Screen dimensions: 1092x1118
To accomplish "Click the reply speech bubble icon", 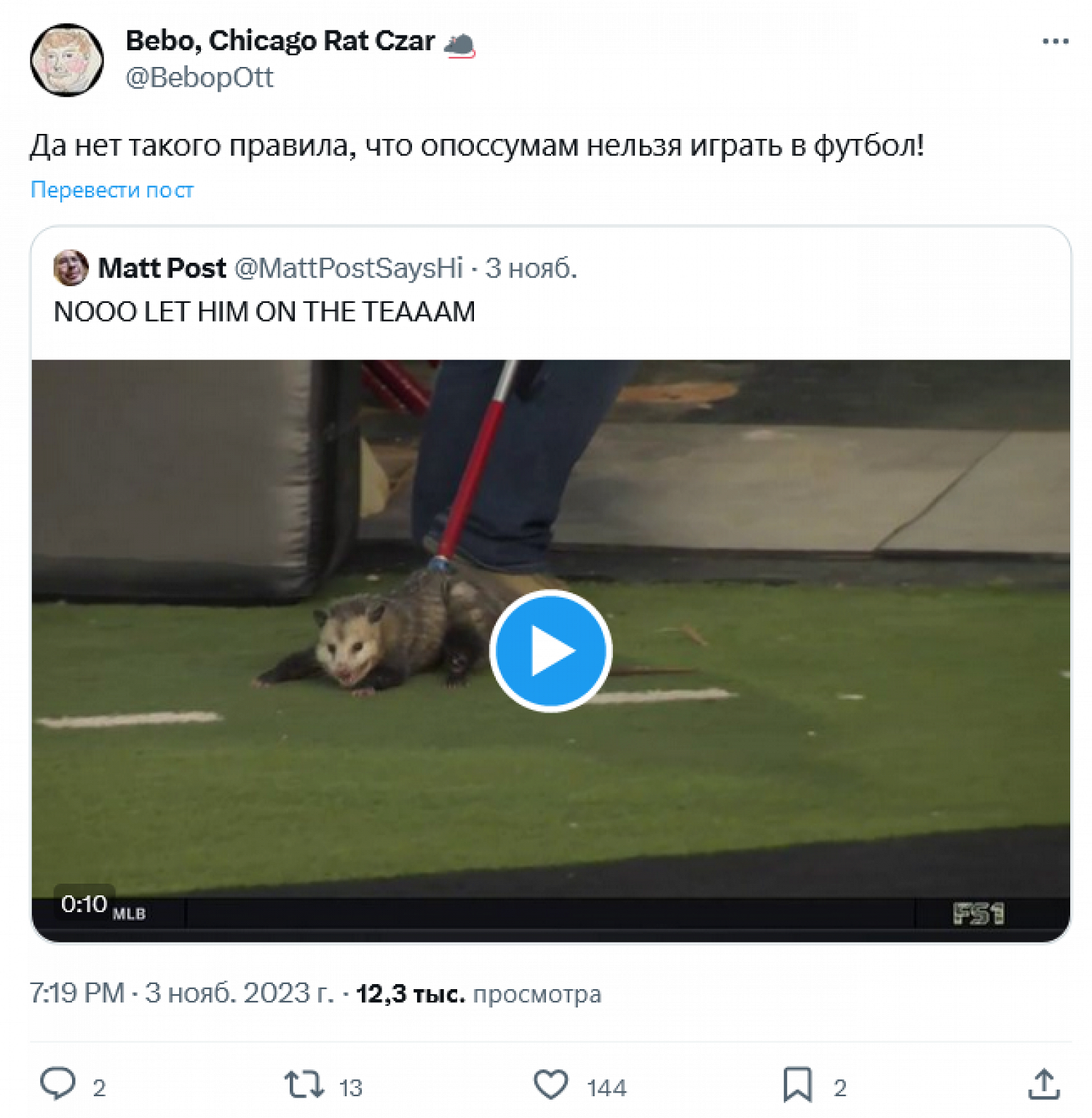I will [x=58, y=1084].
